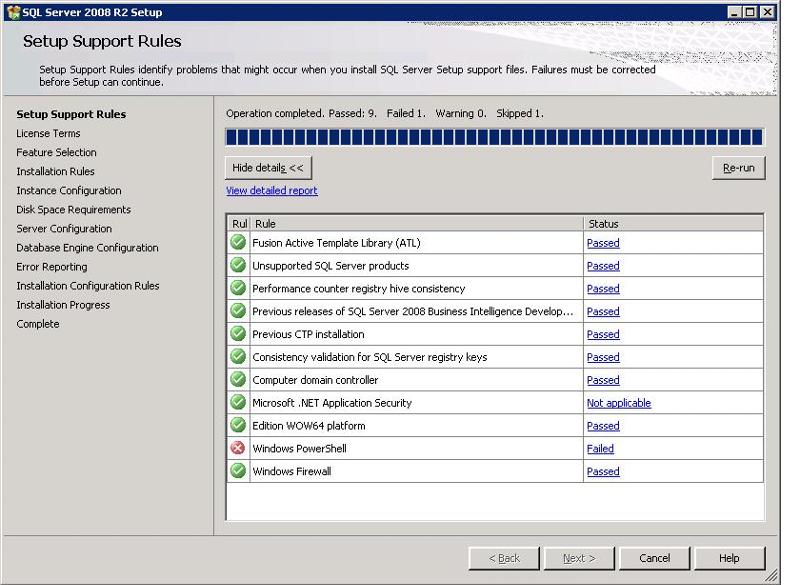
Task: Open Failed status link for Windows PowerShell
Action: coord(600,448)
